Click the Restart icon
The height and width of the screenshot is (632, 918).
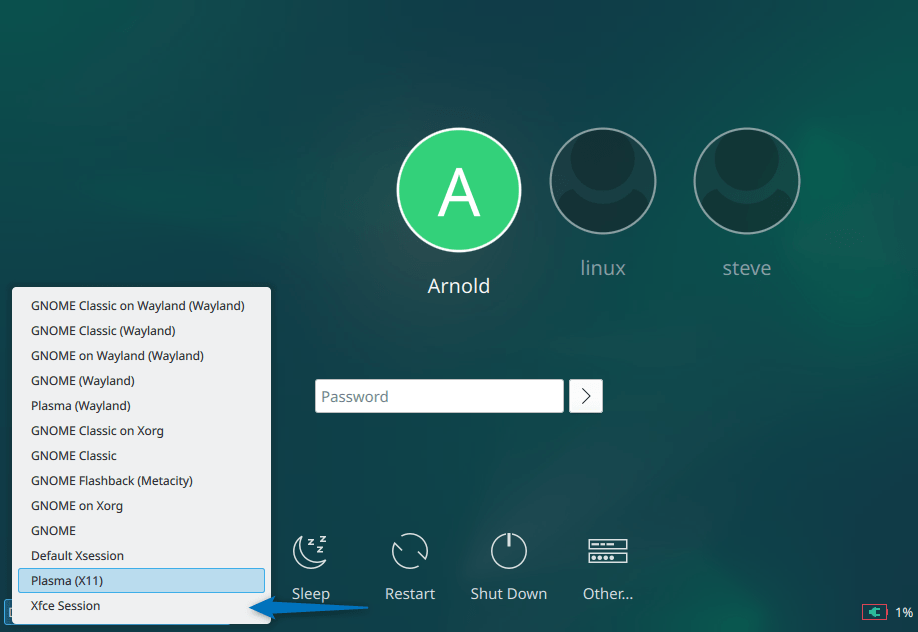pos(409,551)
